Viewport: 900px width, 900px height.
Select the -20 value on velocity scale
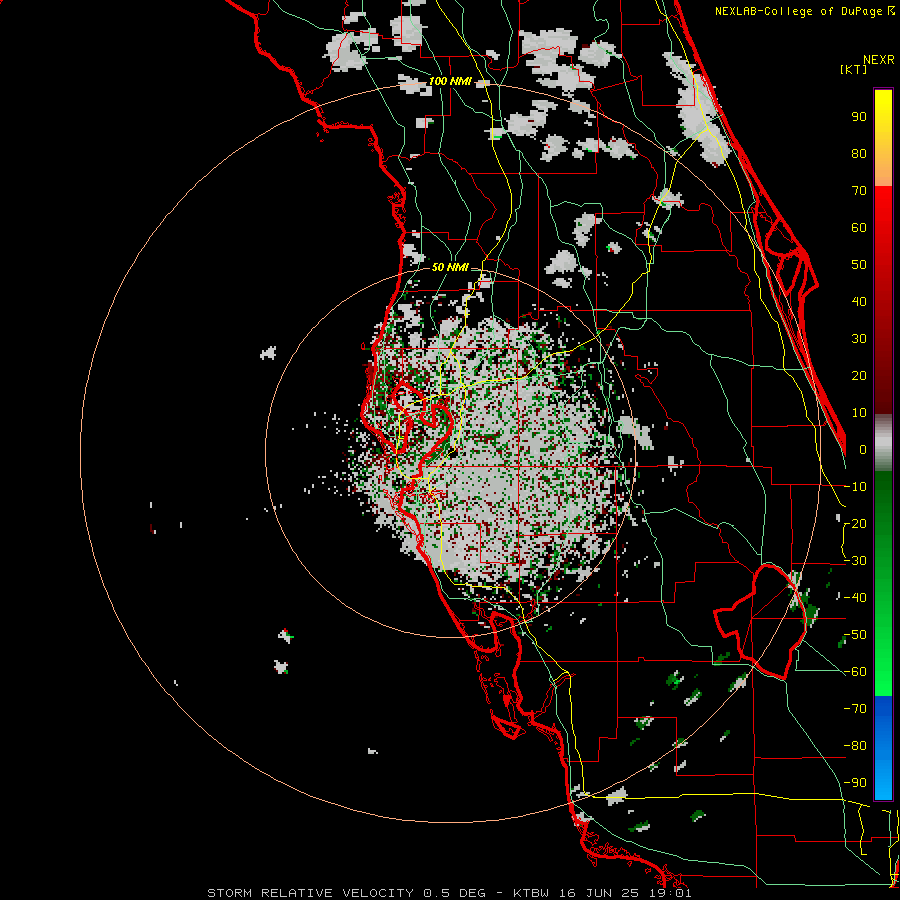coord(855,524)
